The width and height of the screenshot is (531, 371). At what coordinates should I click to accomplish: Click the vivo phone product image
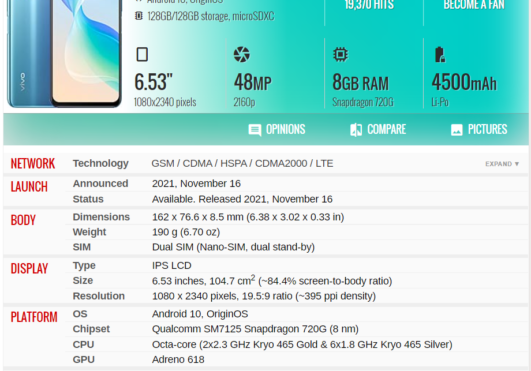[x=64, y=53]
